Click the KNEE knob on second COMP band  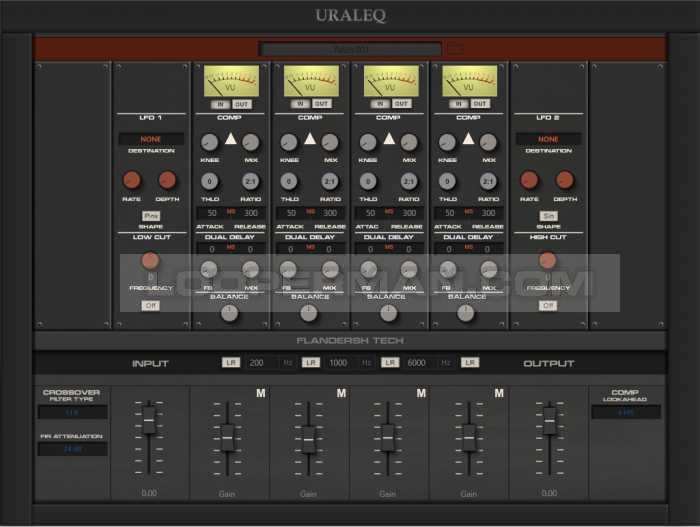point(289,142)
